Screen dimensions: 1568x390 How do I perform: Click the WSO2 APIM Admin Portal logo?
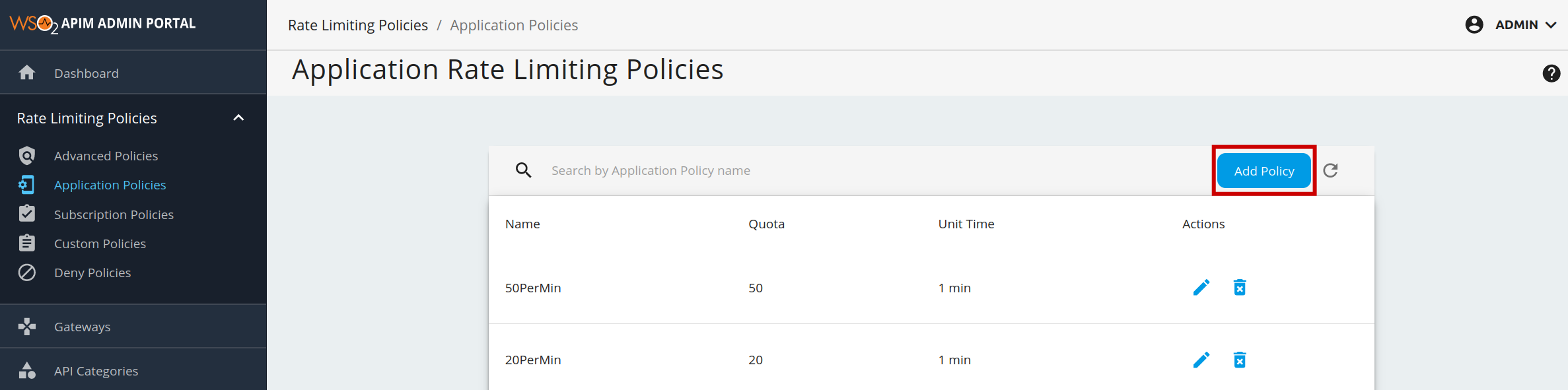102,24
